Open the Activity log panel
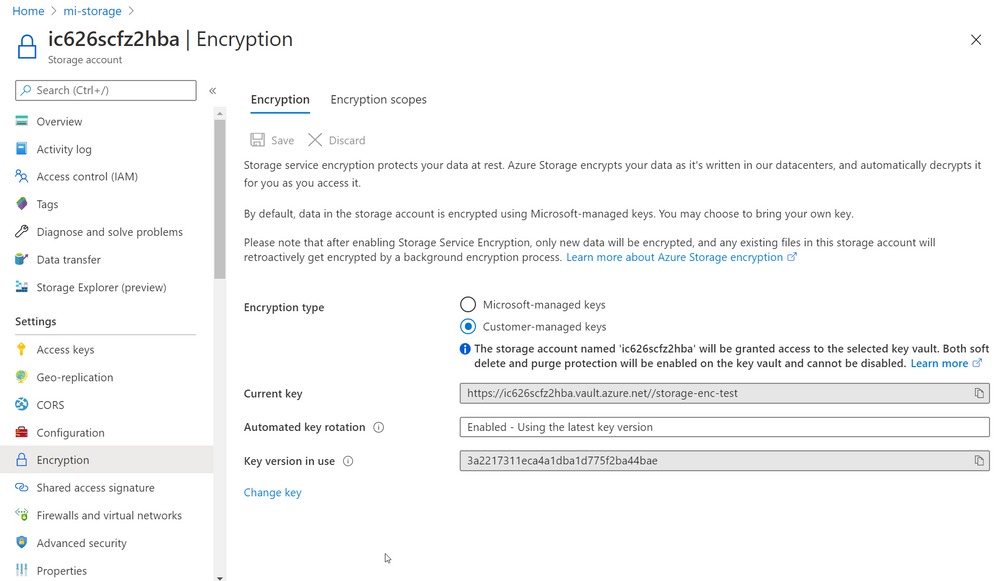 (66, 148)
